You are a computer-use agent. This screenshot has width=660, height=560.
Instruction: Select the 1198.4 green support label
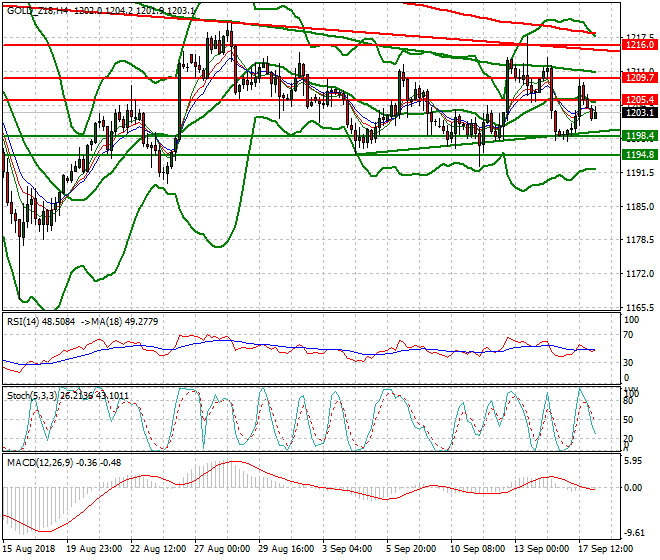coord(639,136)
